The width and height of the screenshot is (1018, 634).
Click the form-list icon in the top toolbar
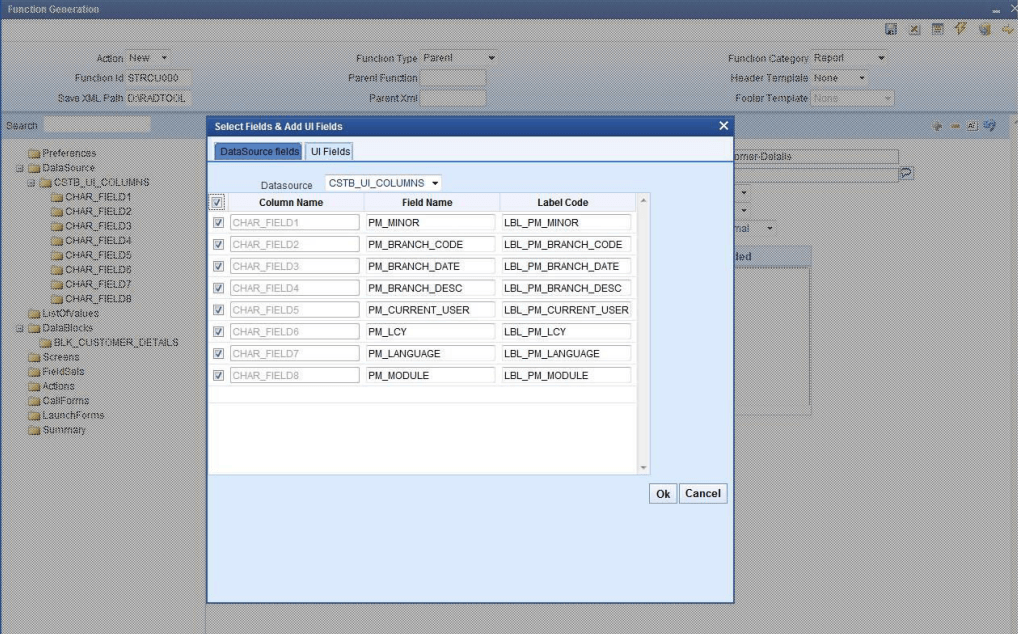pyautogui.click(x=937, y=29)
